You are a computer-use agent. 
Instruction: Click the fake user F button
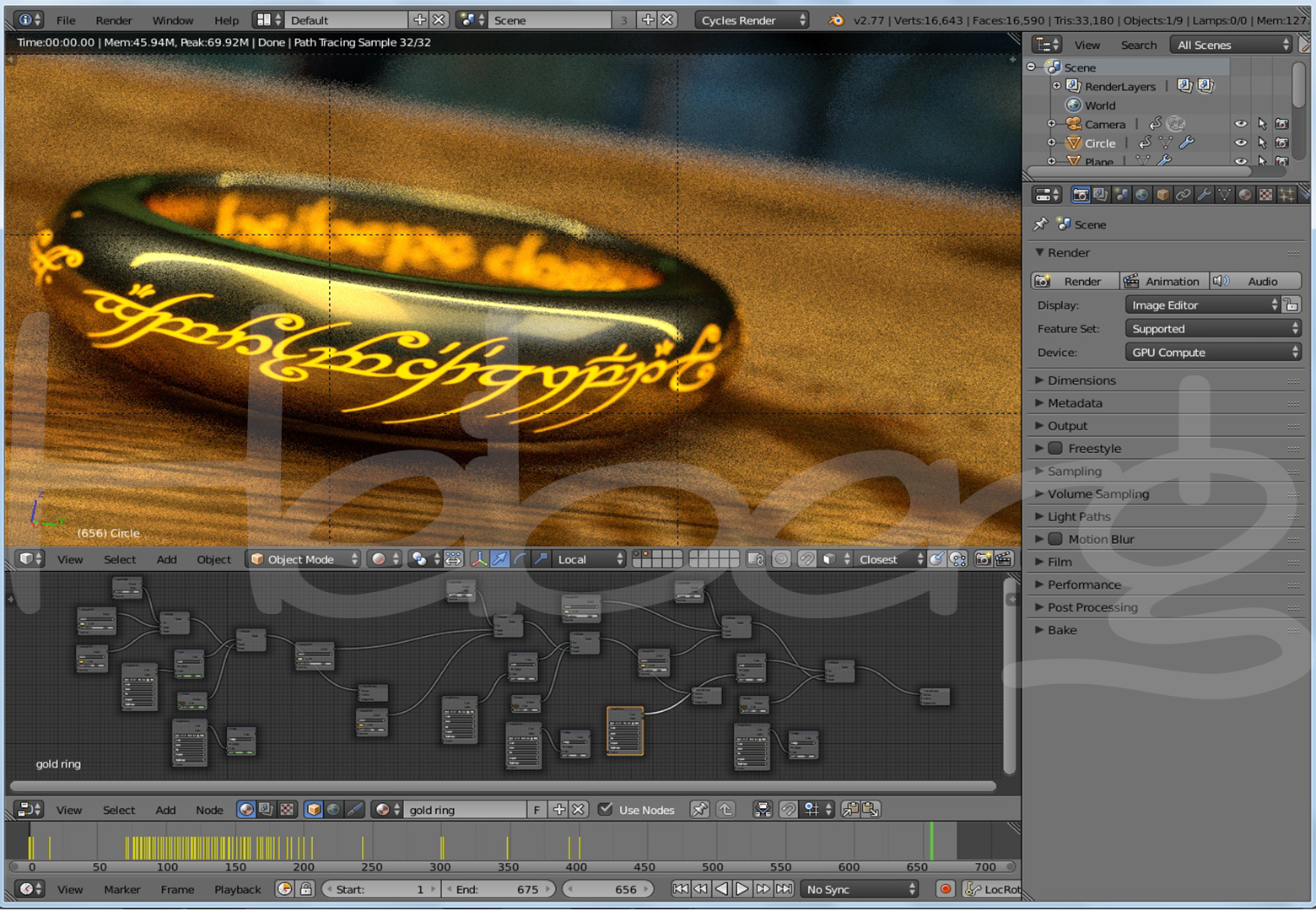tap(537, 810)
